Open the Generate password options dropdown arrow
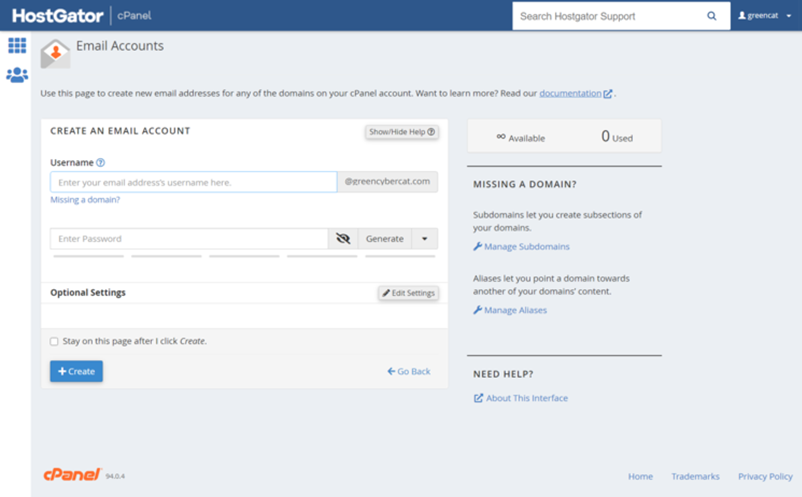802x497 pixels. click(x=425, y=239)
